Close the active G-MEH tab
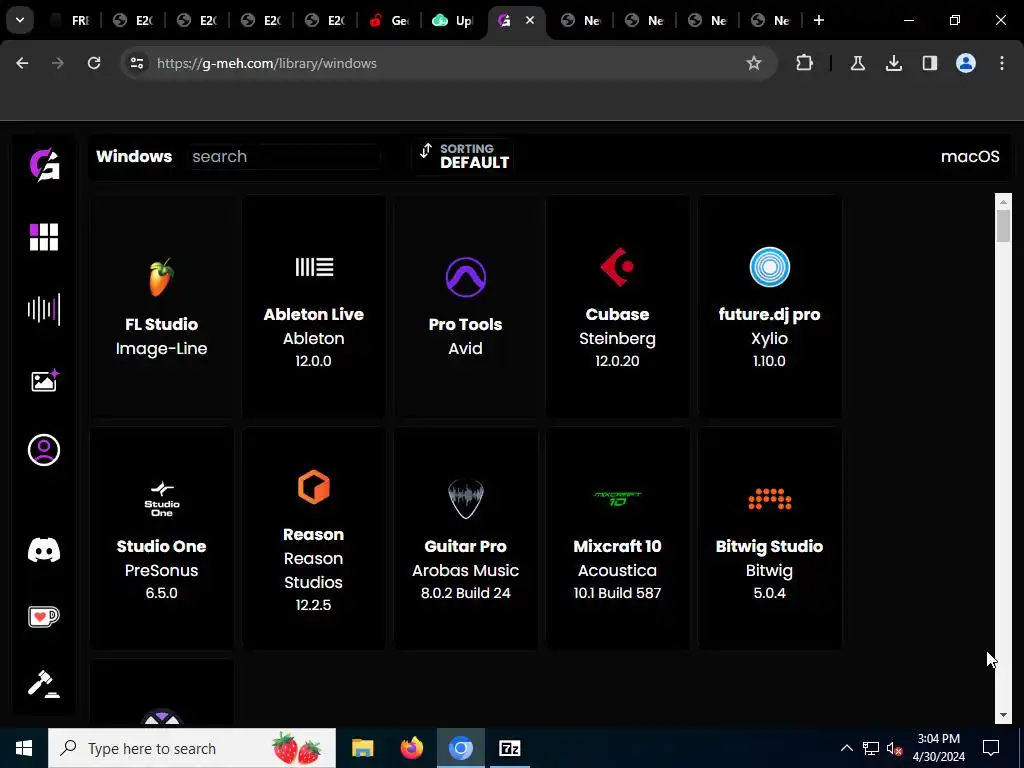The height and width of the screenshot is (768, 1024). pyautogui.click(x=530, y=20)
